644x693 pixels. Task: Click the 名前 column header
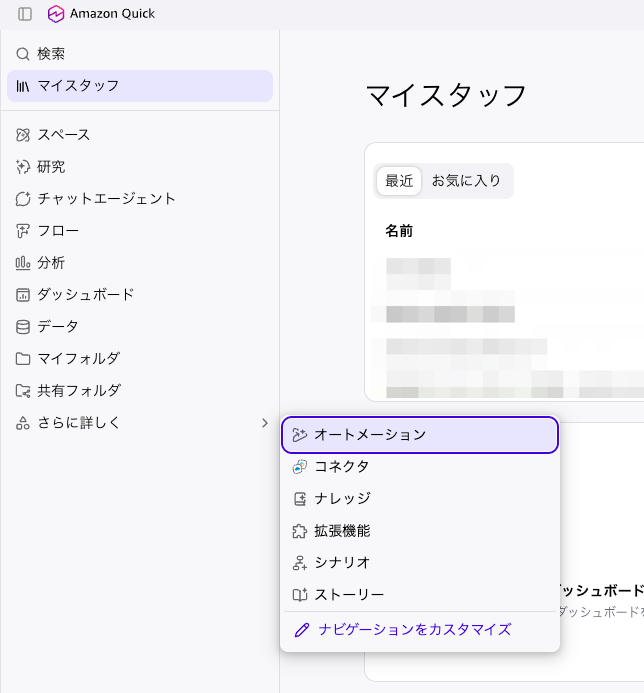(399, 231)
